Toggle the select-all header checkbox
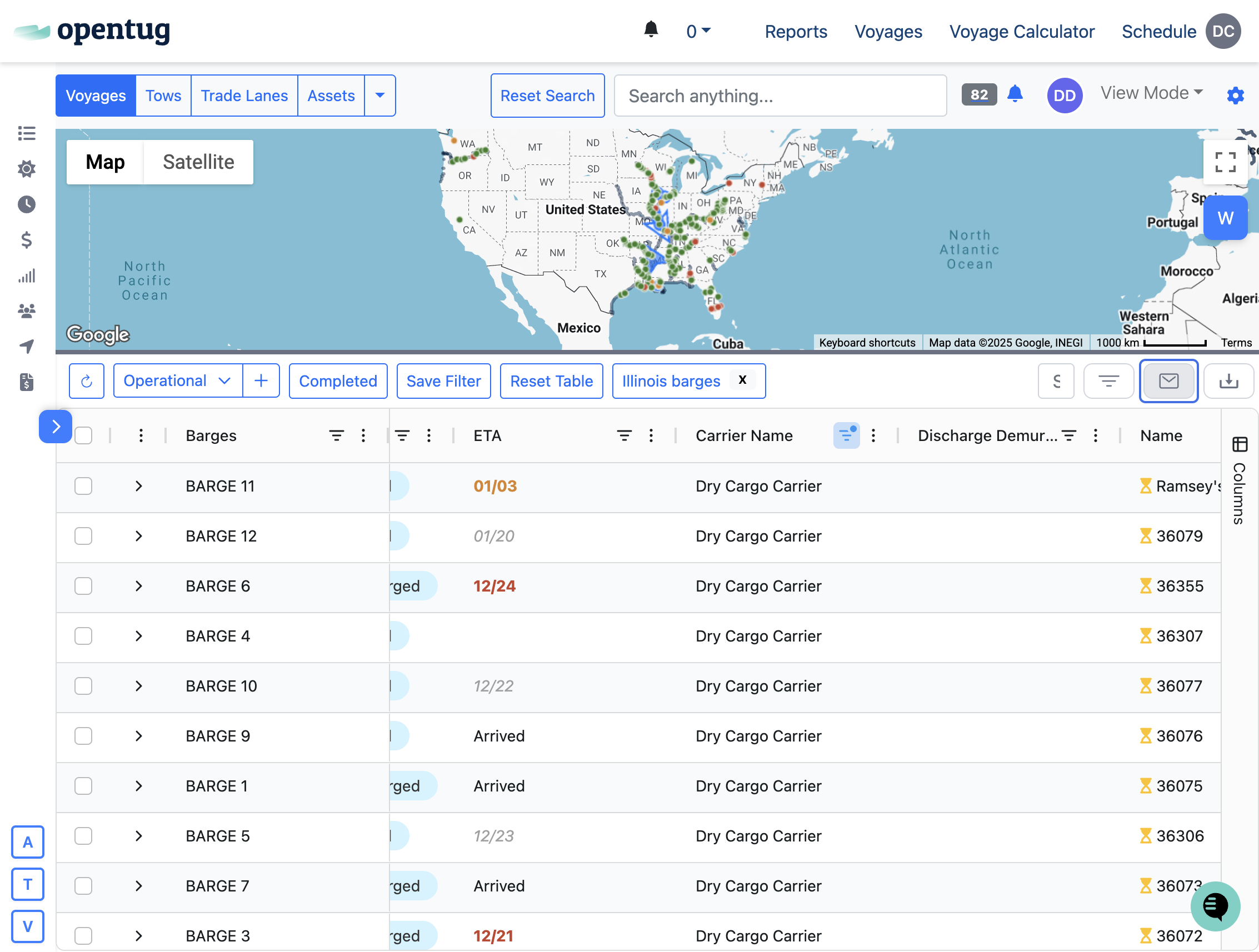This screenshot has height=952, width=1259. pos(83,435)
